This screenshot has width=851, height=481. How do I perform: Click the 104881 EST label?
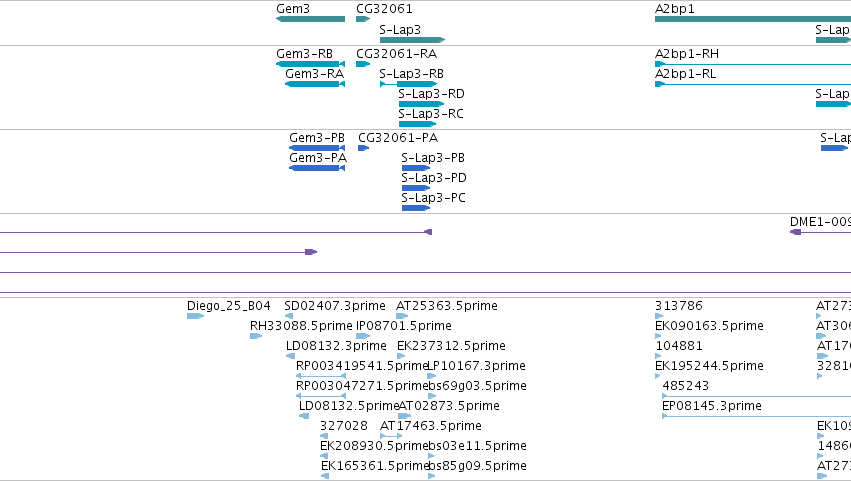point(679,346)
